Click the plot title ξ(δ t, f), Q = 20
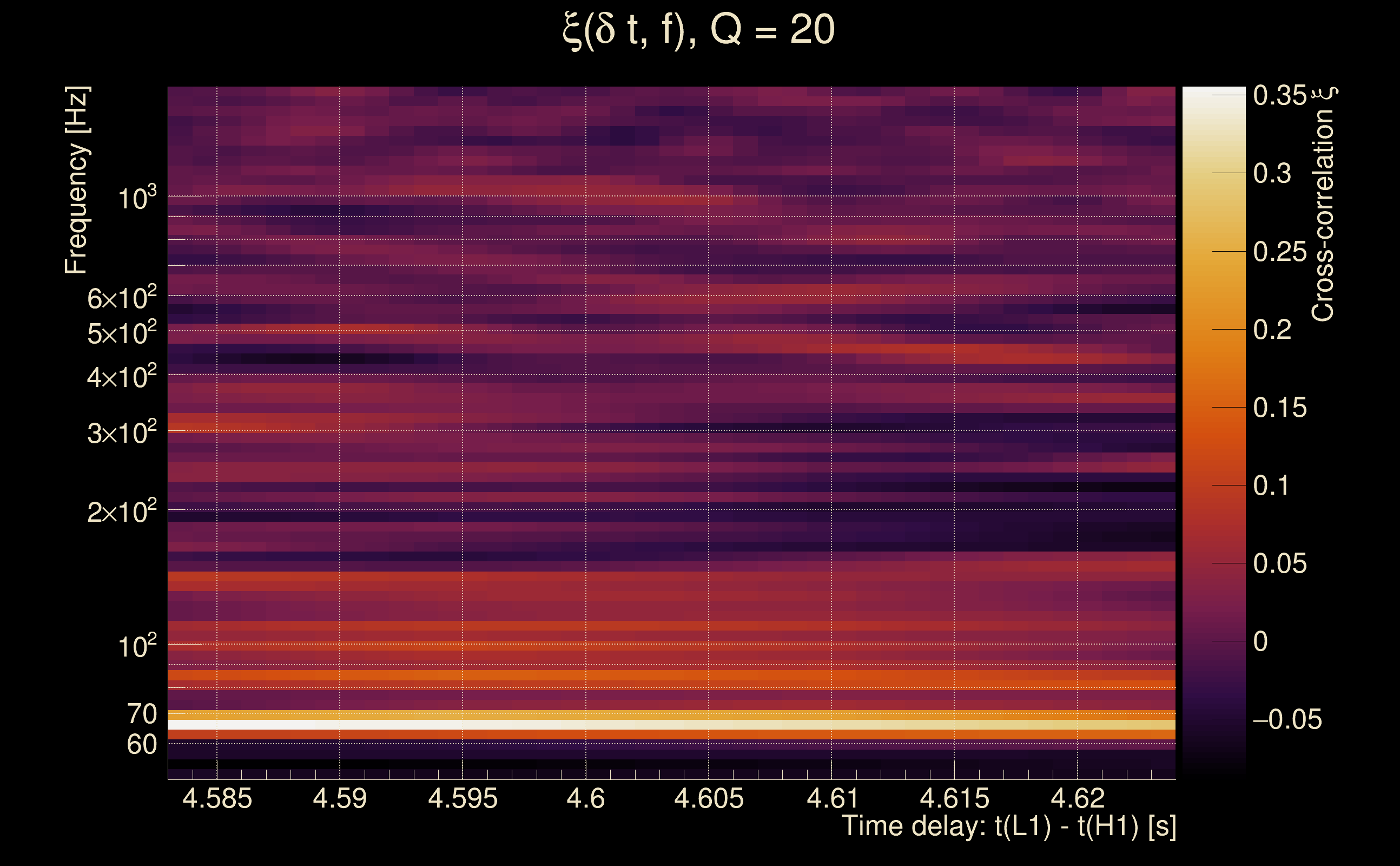The height and width of the screenshot is (866, 1400). [699, 30]
